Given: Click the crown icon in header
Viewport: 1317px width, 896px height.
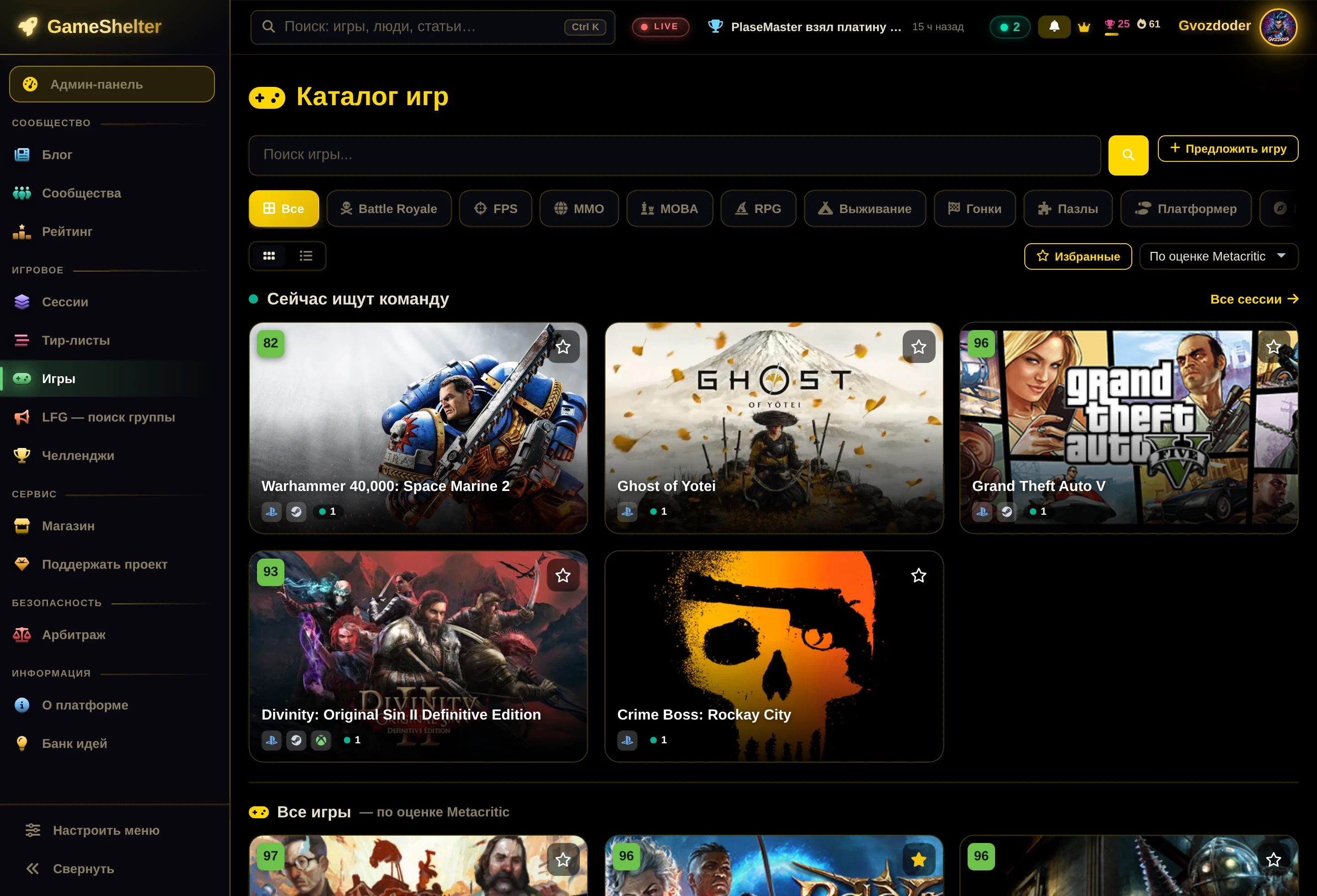Looking at the screenshot, I should pyautogui.click(x=1084, y=27).
